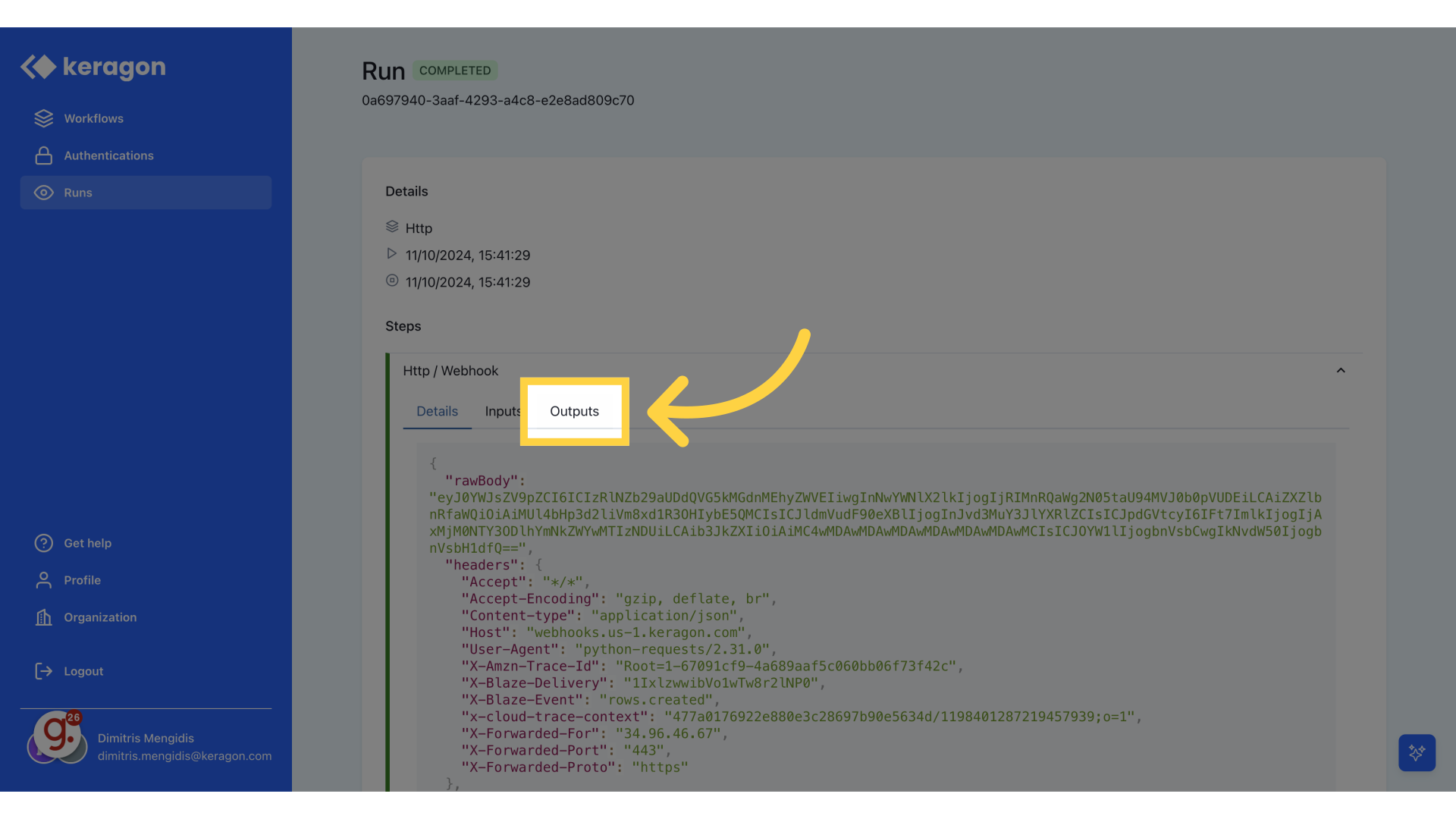Select the Details tab of the Webhook step
Screen dimensions: 1456x819
(437, 411)
